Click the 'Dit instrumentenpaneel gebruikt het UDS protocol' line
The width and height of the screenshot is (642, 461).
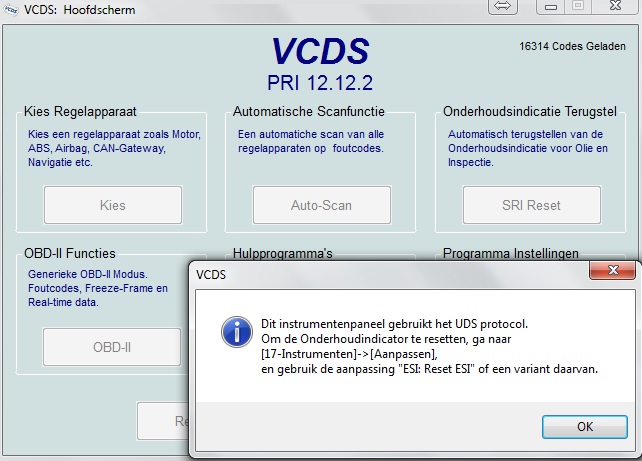(x=395, y=324)
